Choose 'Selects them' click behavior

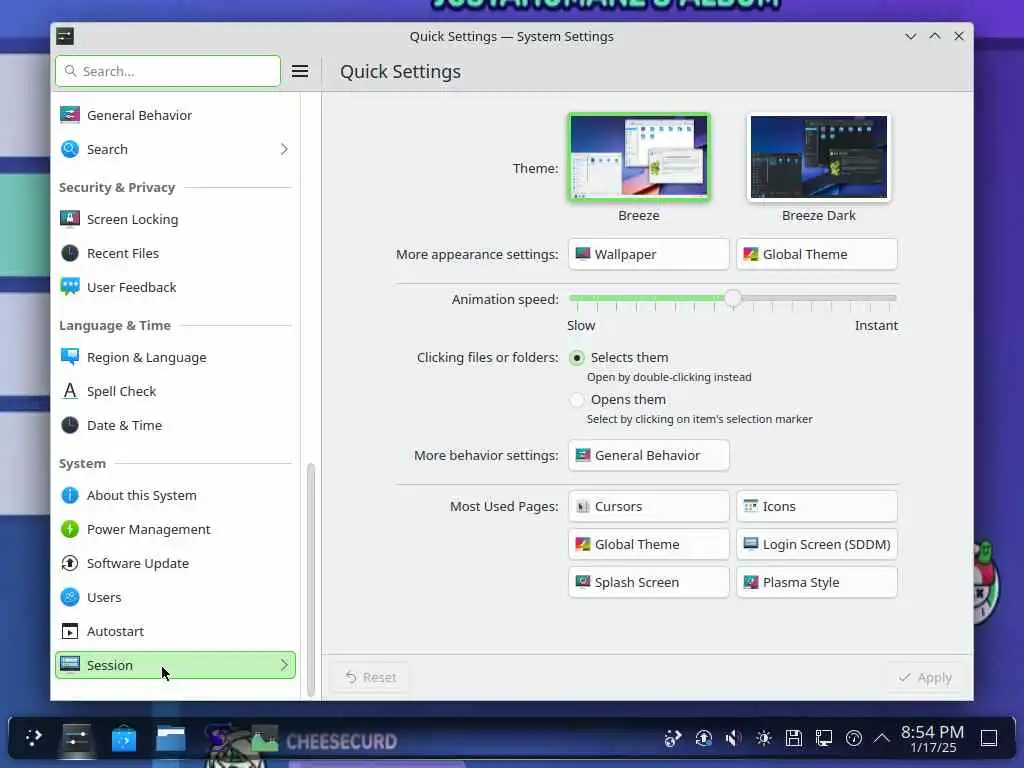click(x=577, y=357)
